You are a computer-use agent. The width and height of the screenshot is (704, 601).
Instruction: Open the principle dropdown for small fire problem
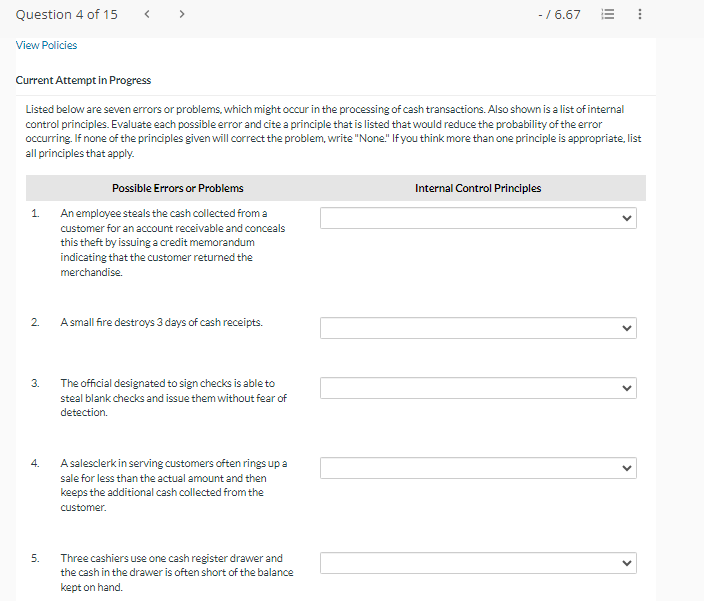[x=478, y=328]
